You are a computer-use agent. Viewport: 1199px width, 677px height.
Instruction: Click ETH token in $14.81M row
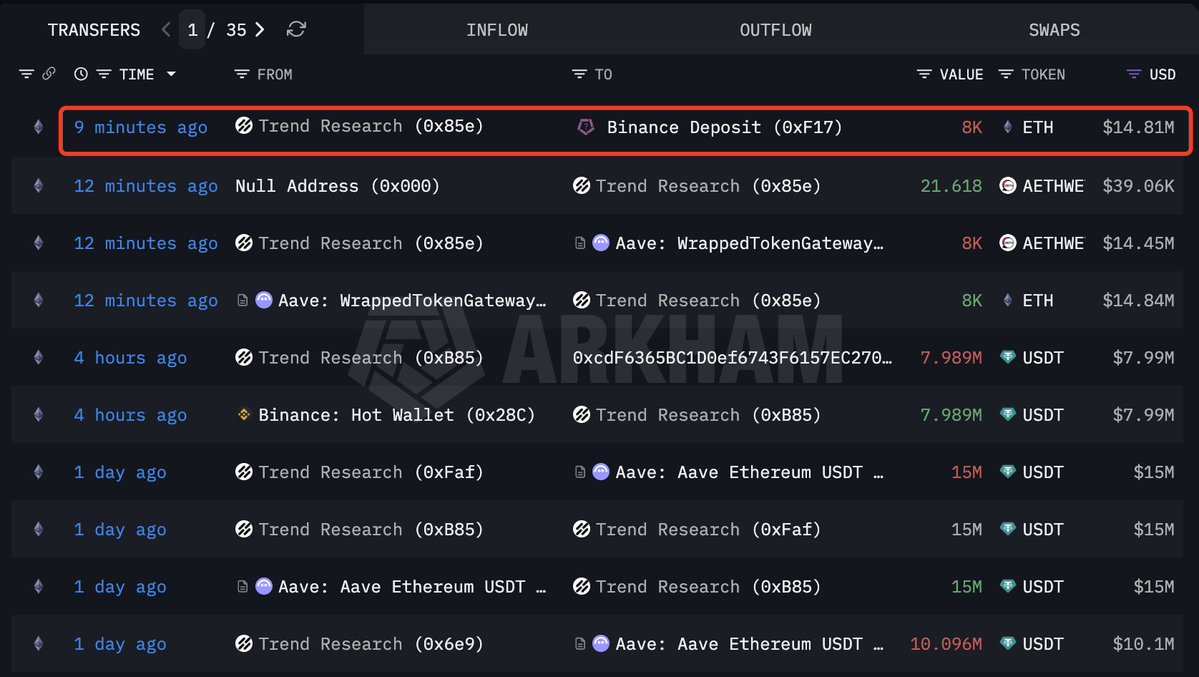click(x=1038, y=127)
